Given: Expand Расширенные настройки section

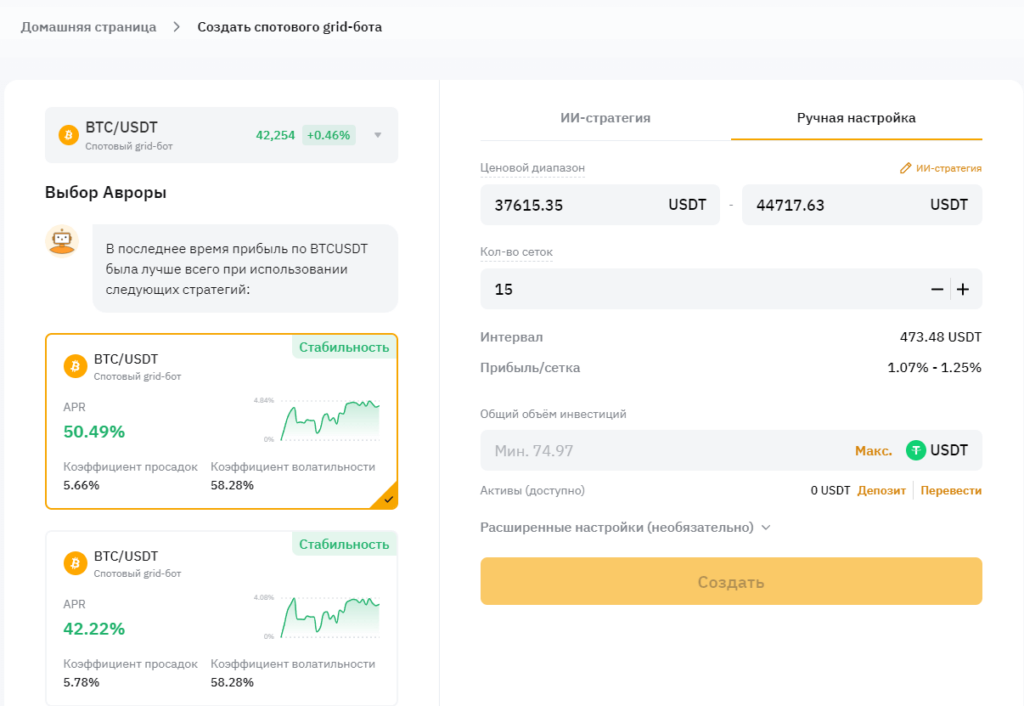Looking at the screenshot, I should point(625,527).
